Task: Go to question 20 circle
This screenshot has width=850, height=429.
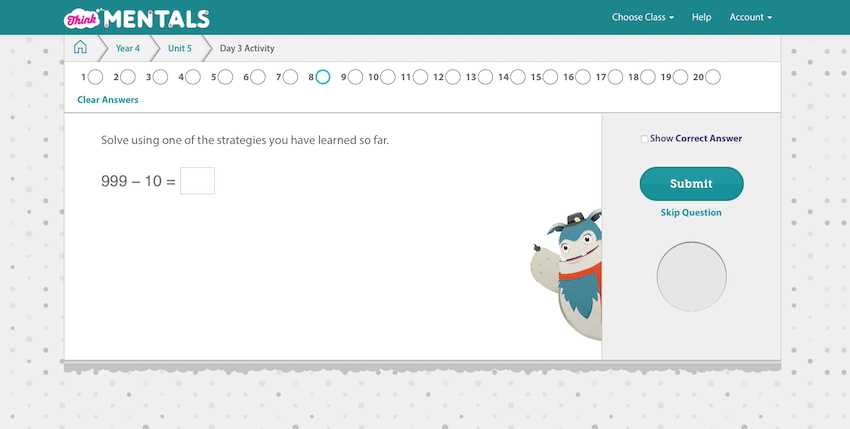Action: click(x=712, y=77)
